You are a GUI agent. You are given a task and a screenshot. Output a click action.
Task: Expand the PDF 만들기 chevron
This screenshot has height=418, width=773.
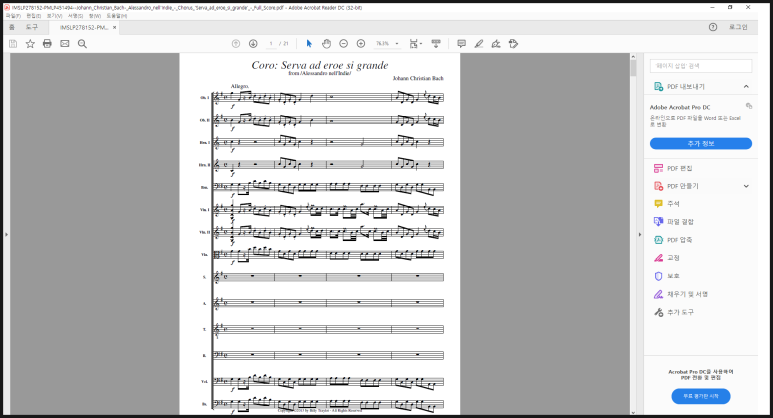[x=746, y=186]
